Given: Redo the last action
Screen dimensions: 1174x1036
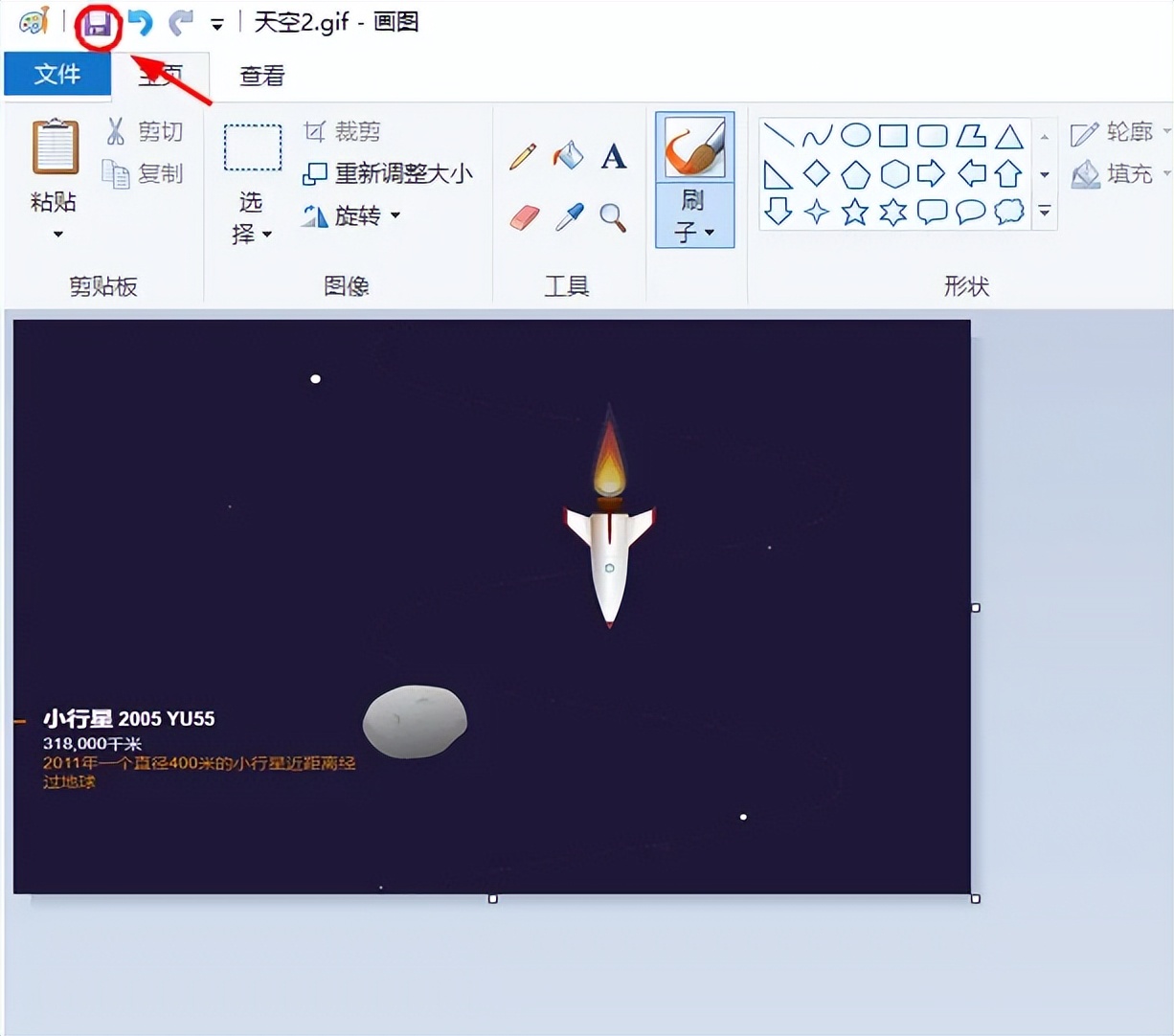Looking at the screenshot, I should point(180,23).
